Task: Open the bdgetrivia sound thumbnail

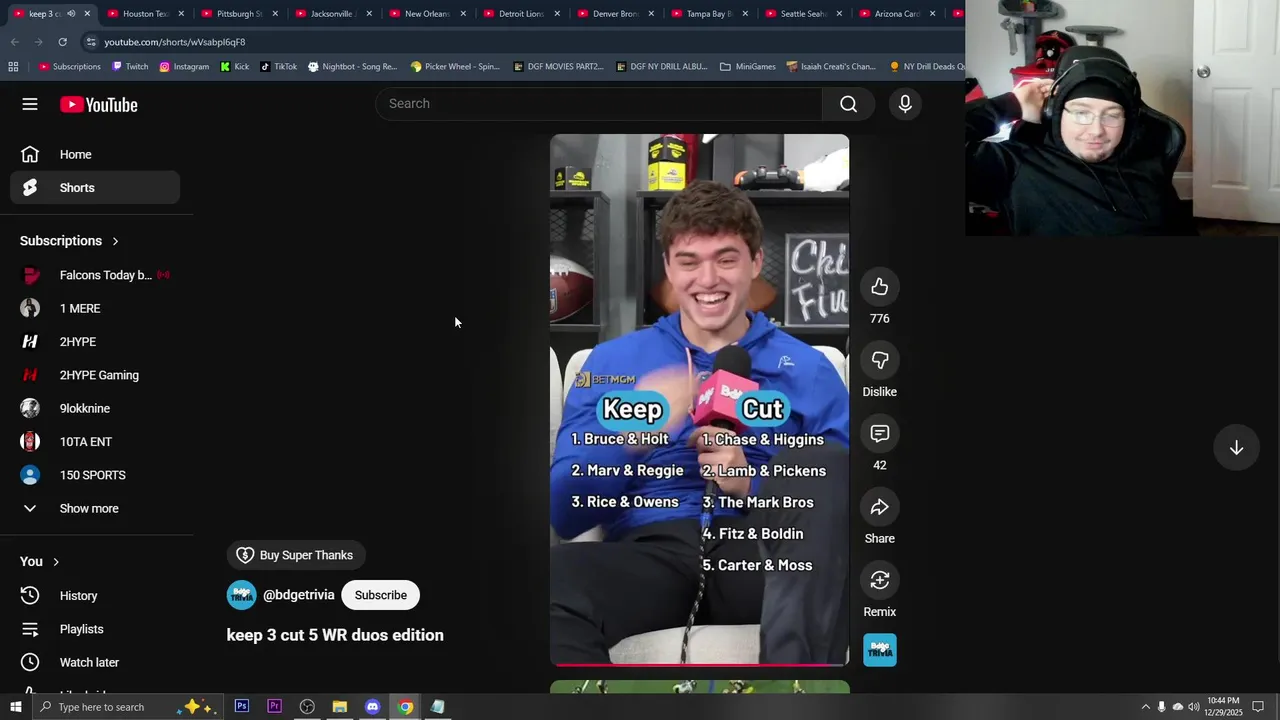Action: (x=880, y=650)
